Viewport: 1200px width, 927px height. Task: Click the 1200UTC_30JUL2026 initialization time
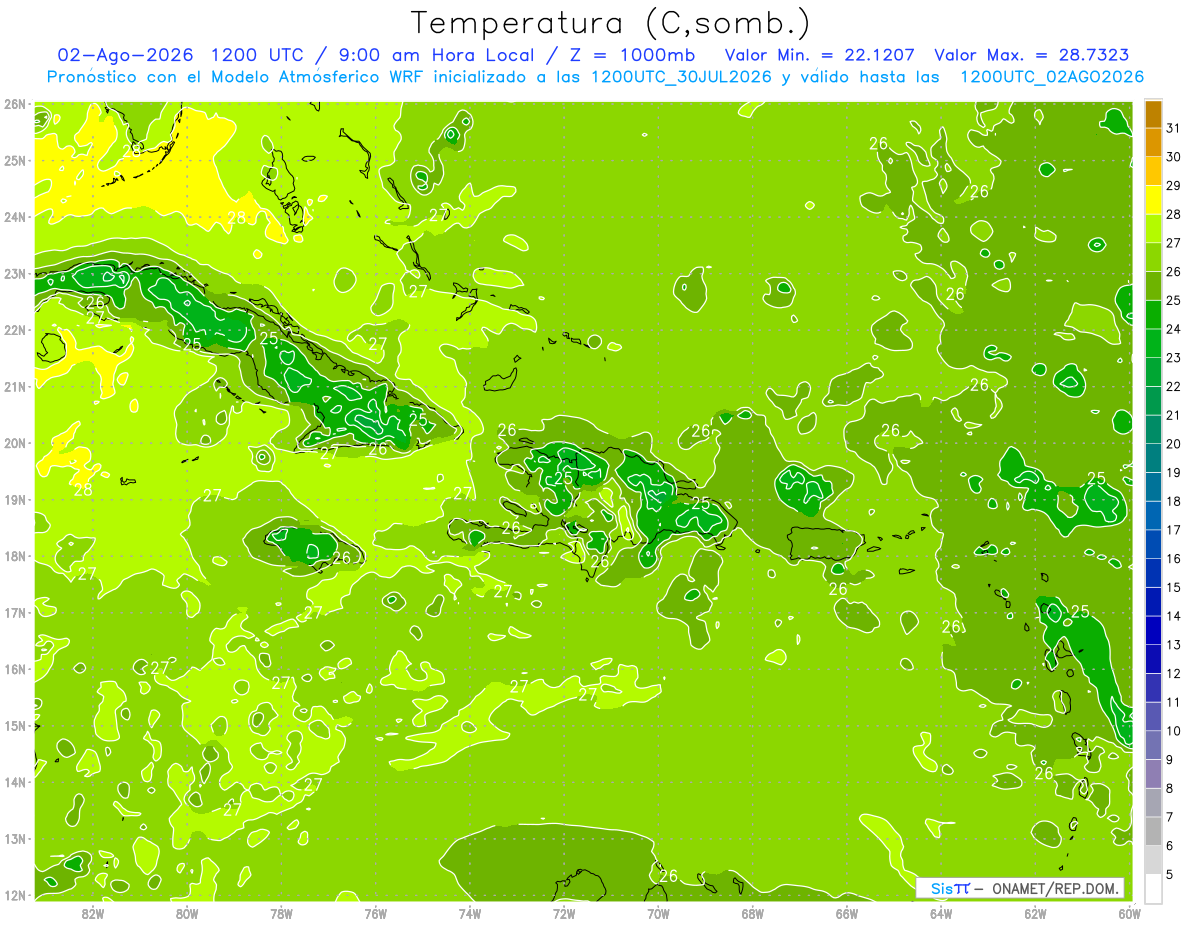[679, 77]
